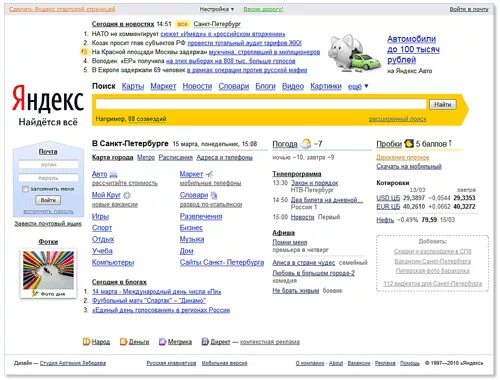Expand the Настройка dropdown
Screen dimensions: 500x380
pyautogui.click(x=217, y=9)
